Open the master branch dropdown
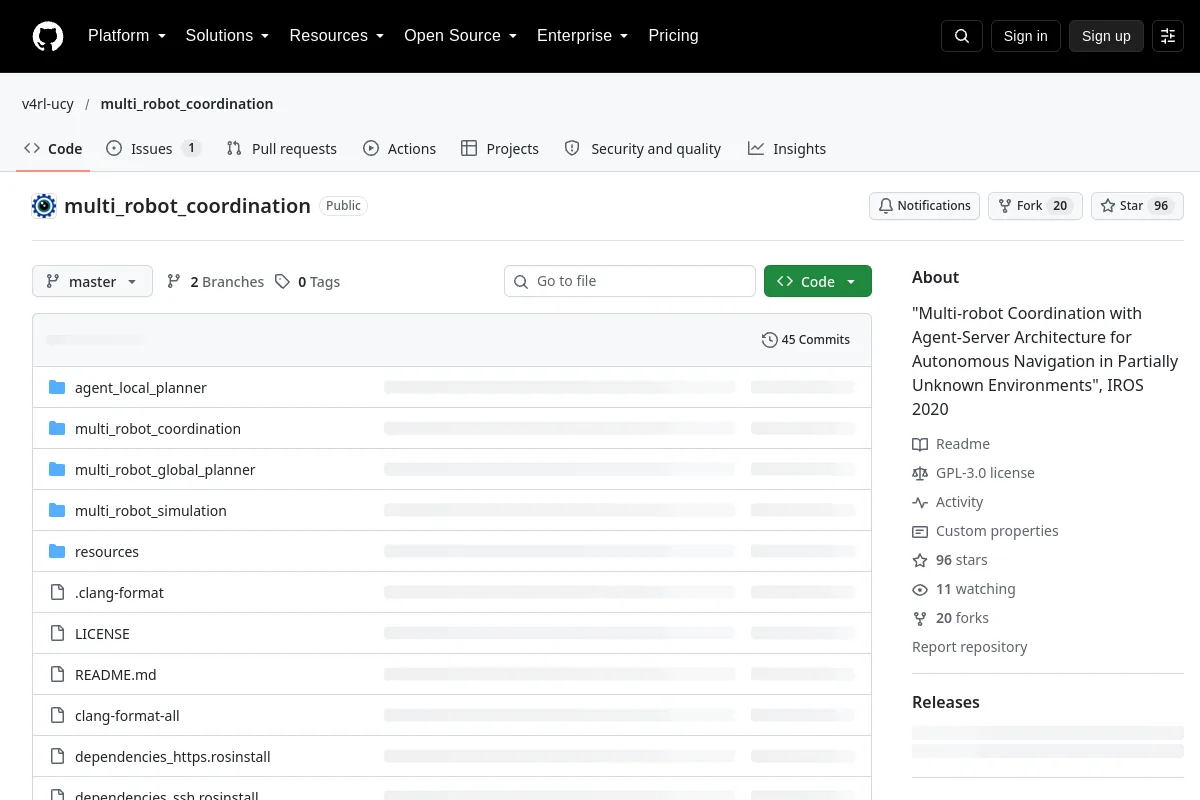Image resolution: width=1200 pixels, height=800 pixels. click(x=92, y=282)
